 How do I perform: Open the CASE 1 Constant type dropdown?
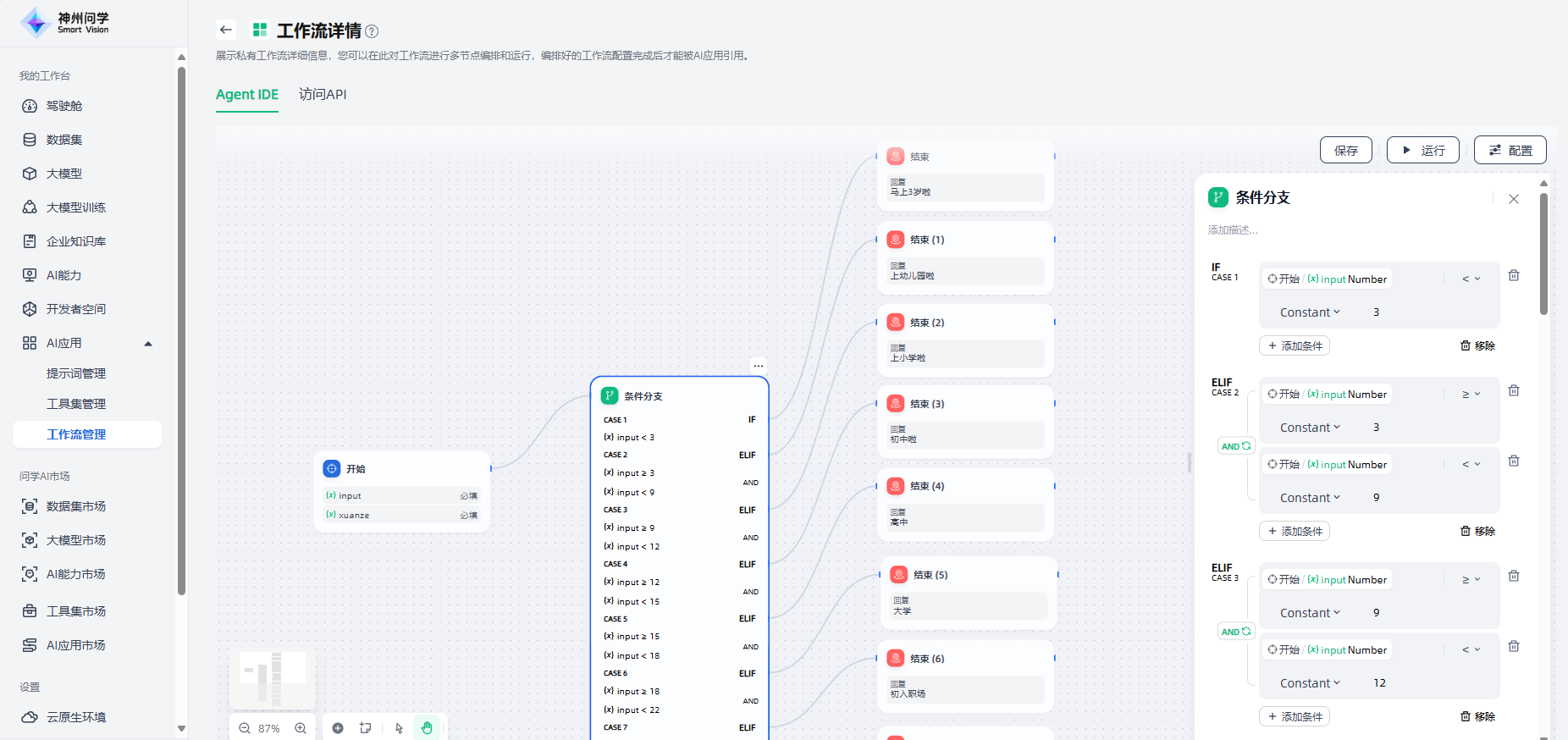click(x=1310, y=312)
